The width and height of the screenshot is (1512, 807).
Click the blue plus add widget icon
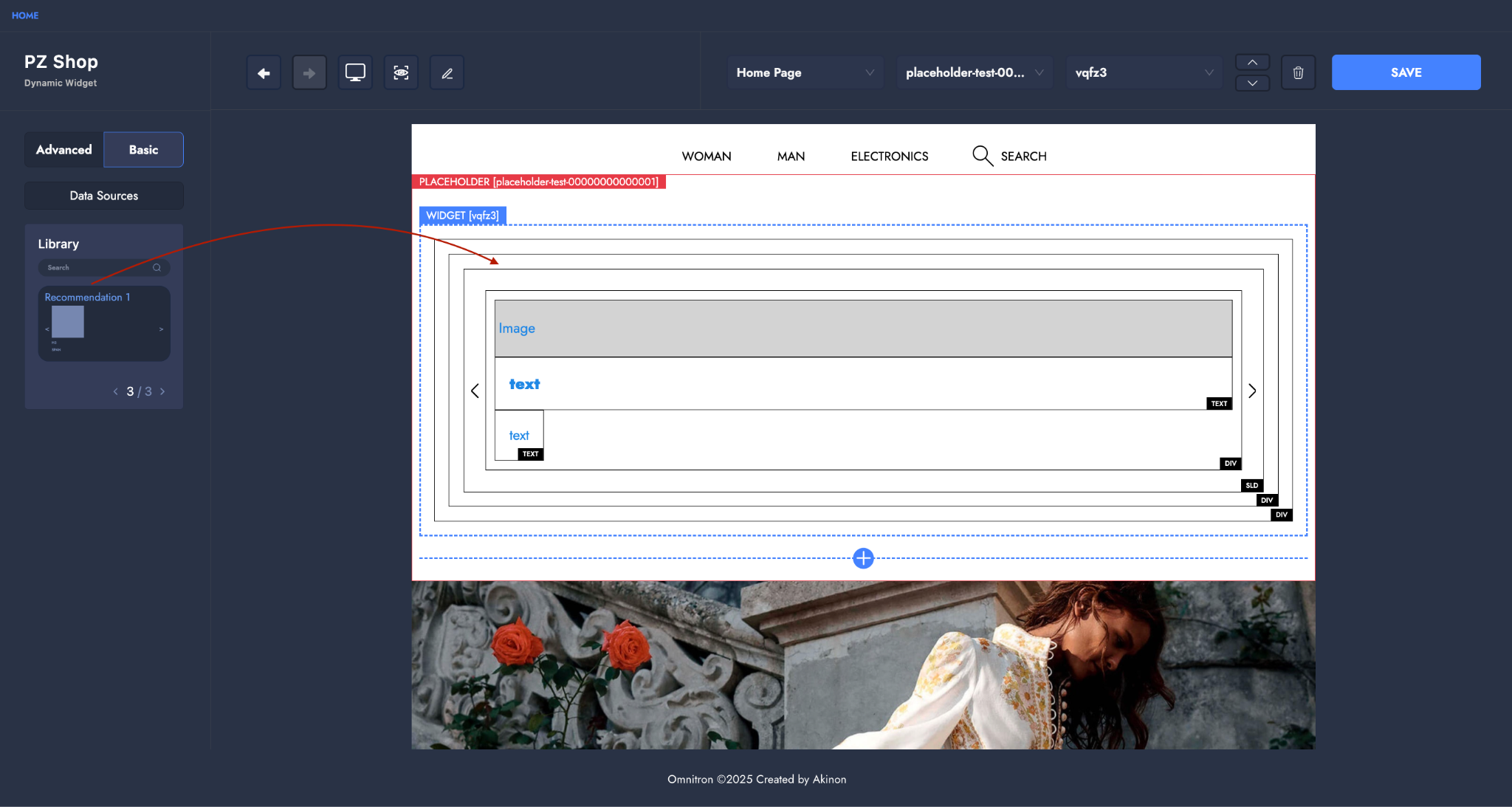click(863, 558)
